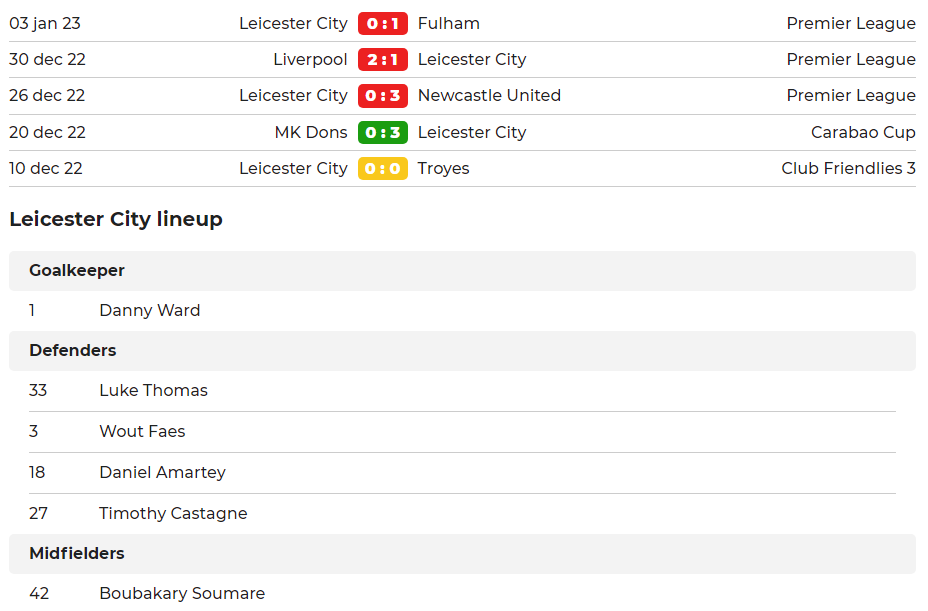Open the Carabao Cup competition link
928x611 pixels.
(863, 132)
